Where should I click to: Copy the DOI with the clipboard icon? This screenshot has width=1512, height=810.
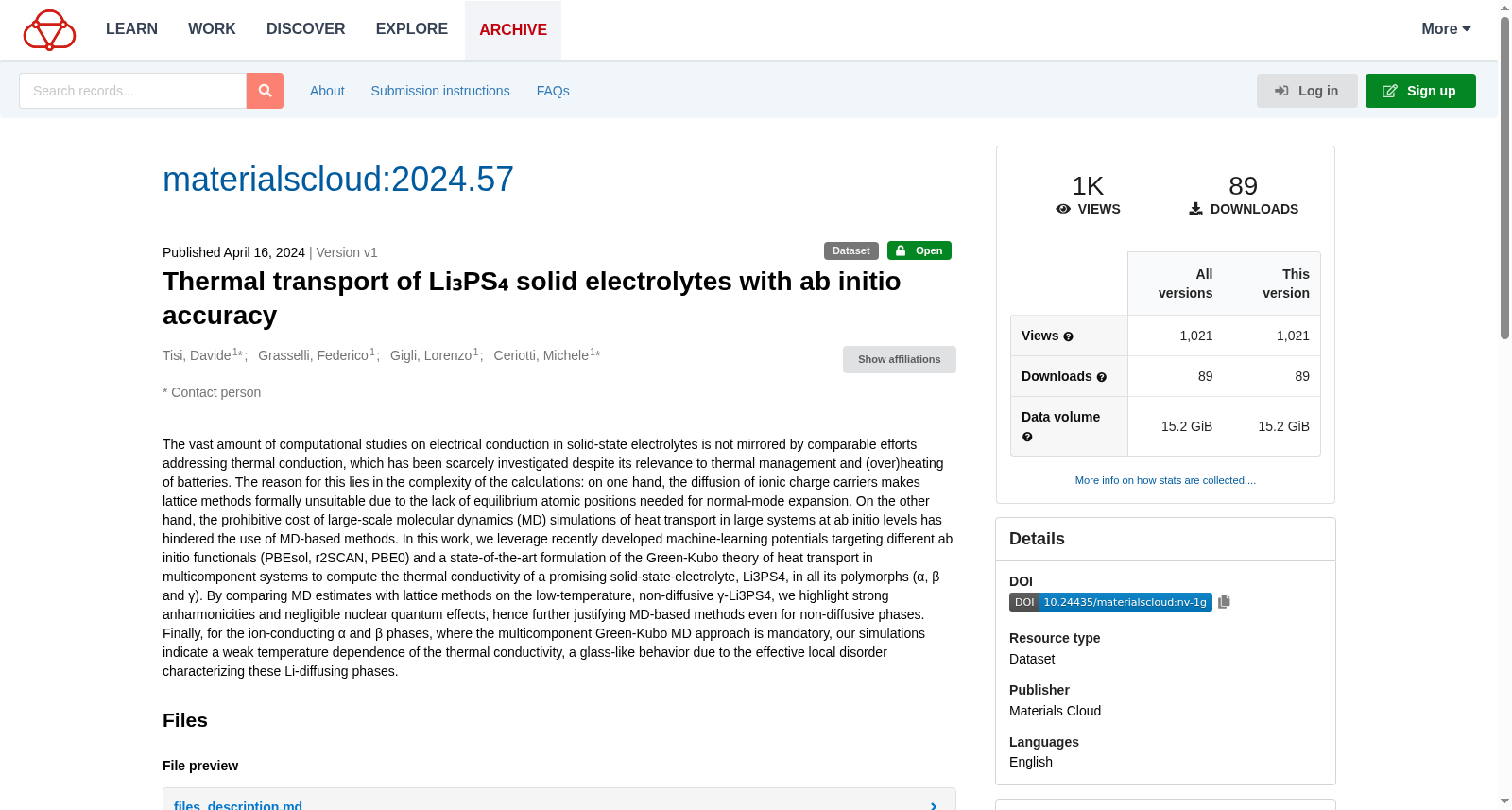click(1224, 602)
